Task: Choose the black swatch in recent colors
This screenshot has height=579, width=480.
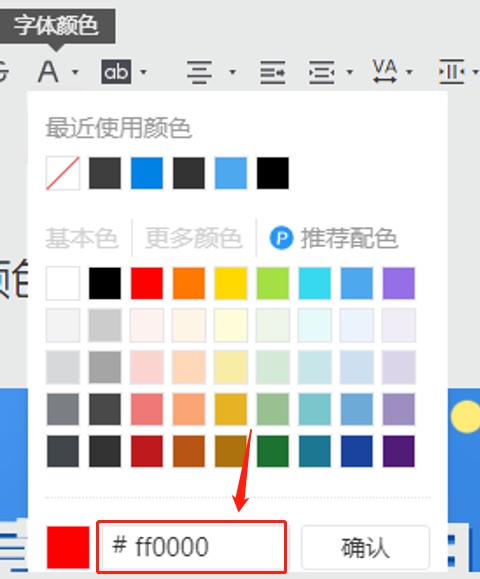Action: click(273, 173)
